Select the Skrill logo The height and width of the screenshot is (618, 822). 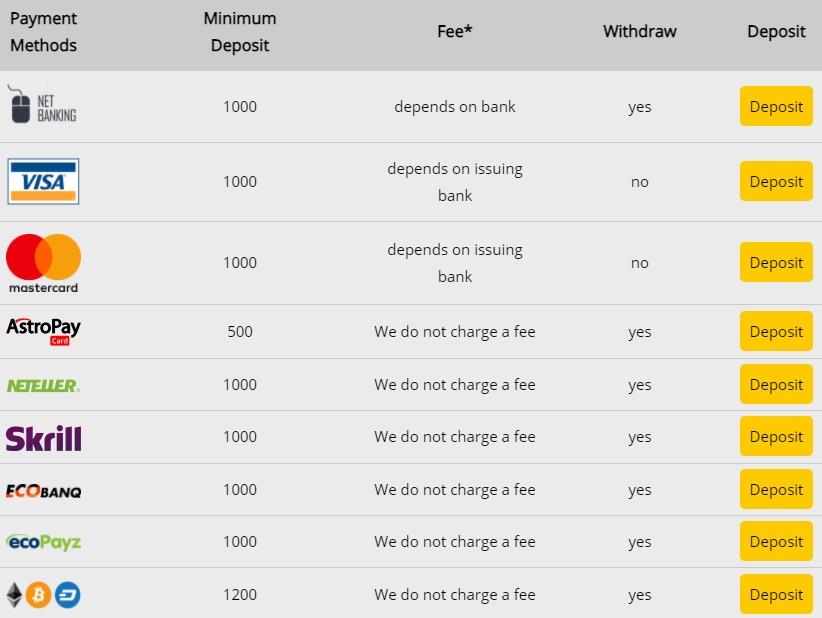click(x=43, y=438)
